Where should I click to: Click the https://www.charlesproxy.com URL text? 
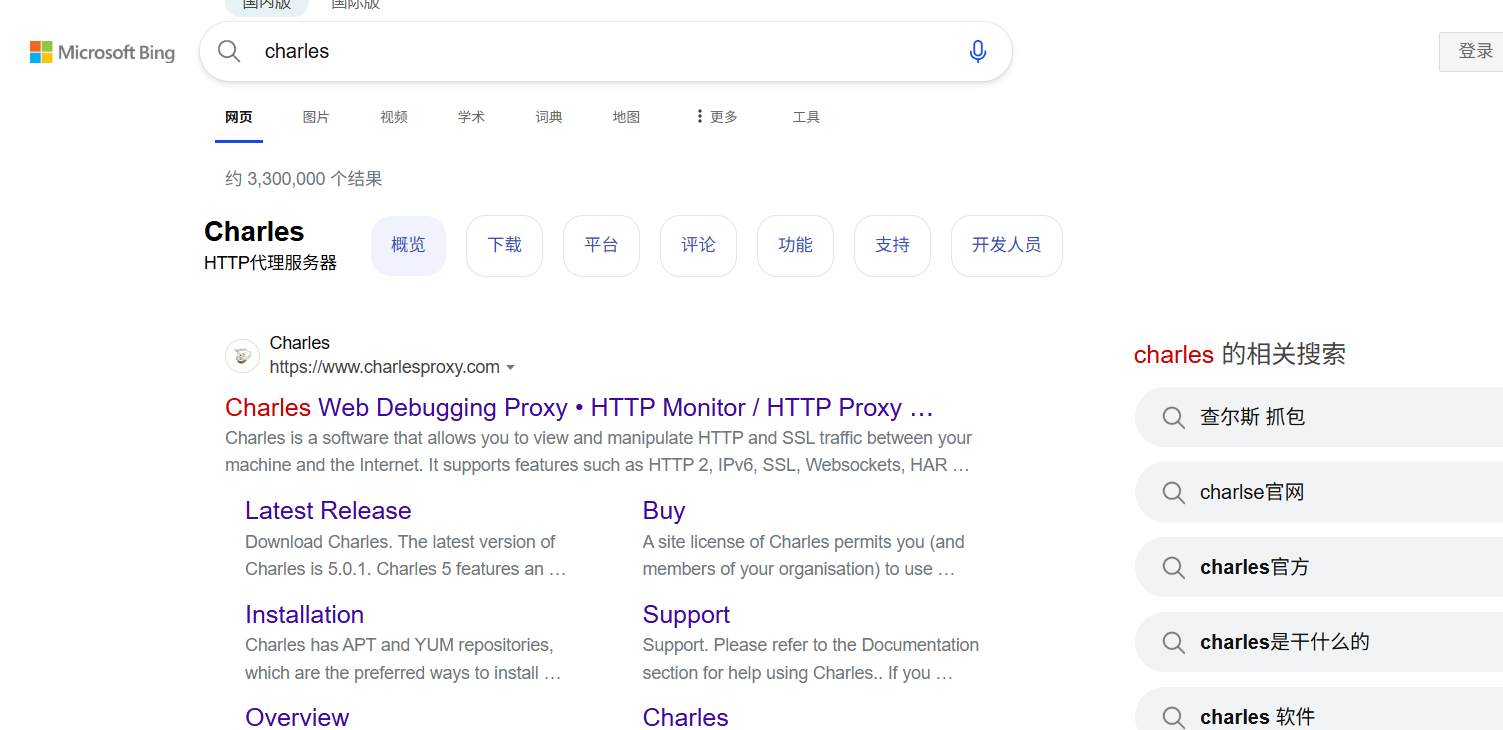385,367
